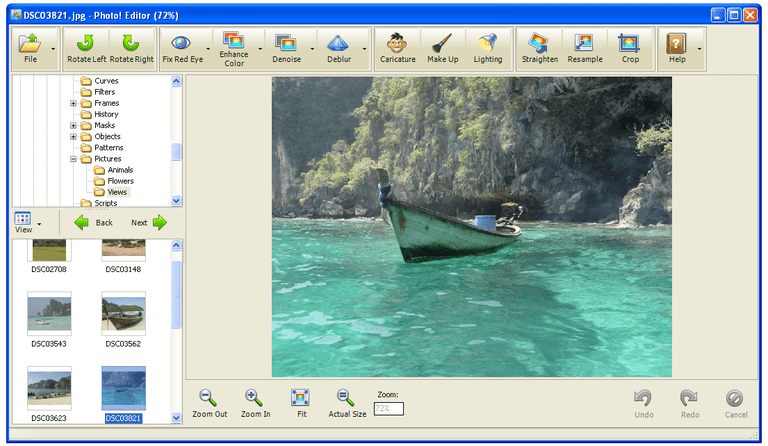Open the File toolbar button
This screenshot has width=768, height=446.
(30, 49)
